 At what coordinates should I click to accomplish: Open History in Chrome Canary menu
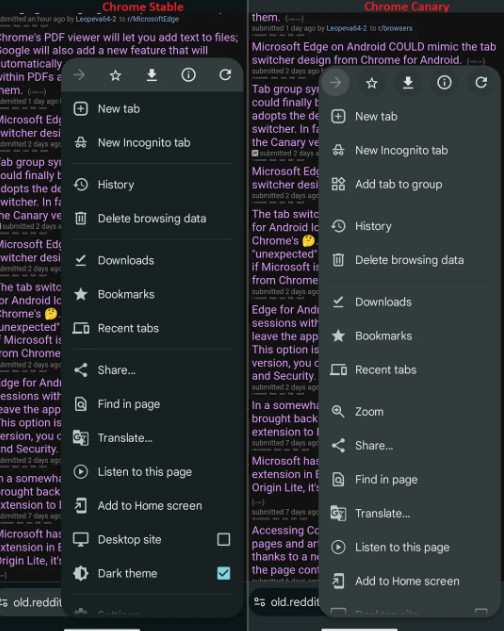[x=410, y=226]
